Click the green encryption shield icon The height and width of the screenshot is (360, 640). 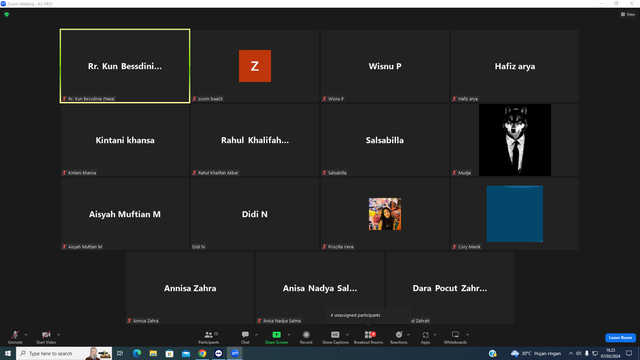click(7, 14)
